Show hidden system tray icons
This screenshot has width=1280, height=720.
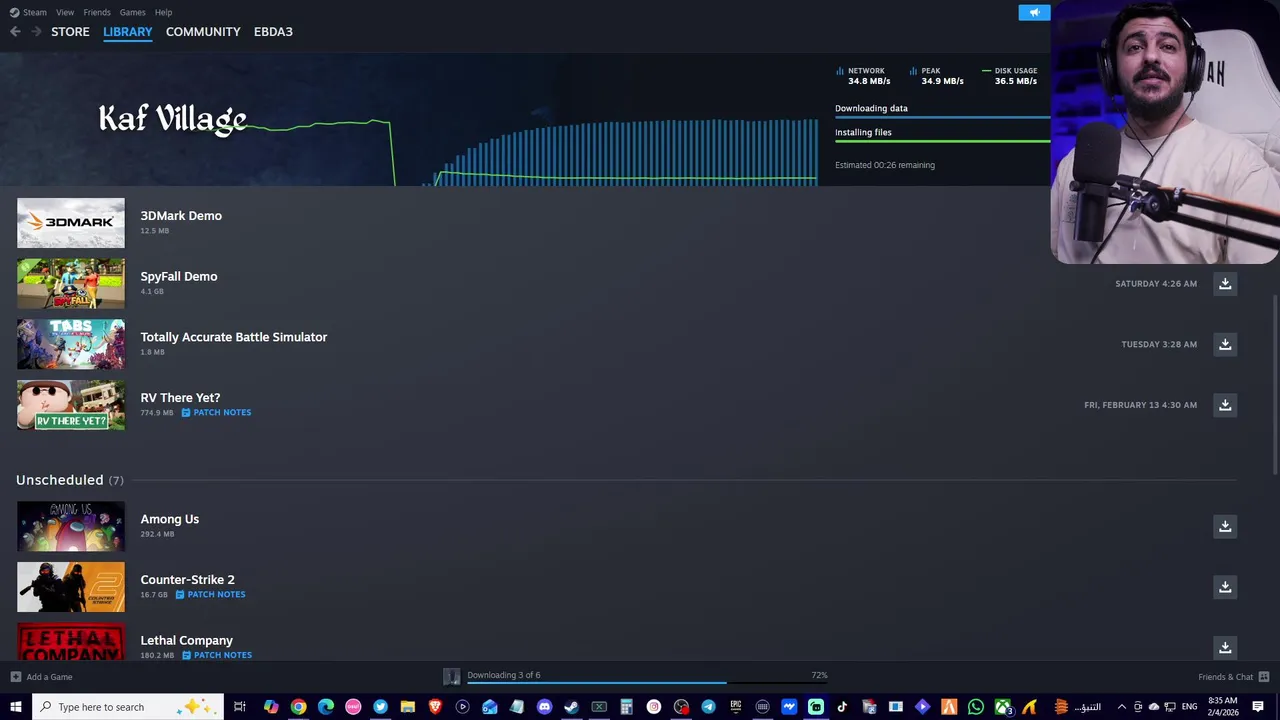pos(1121,707)
